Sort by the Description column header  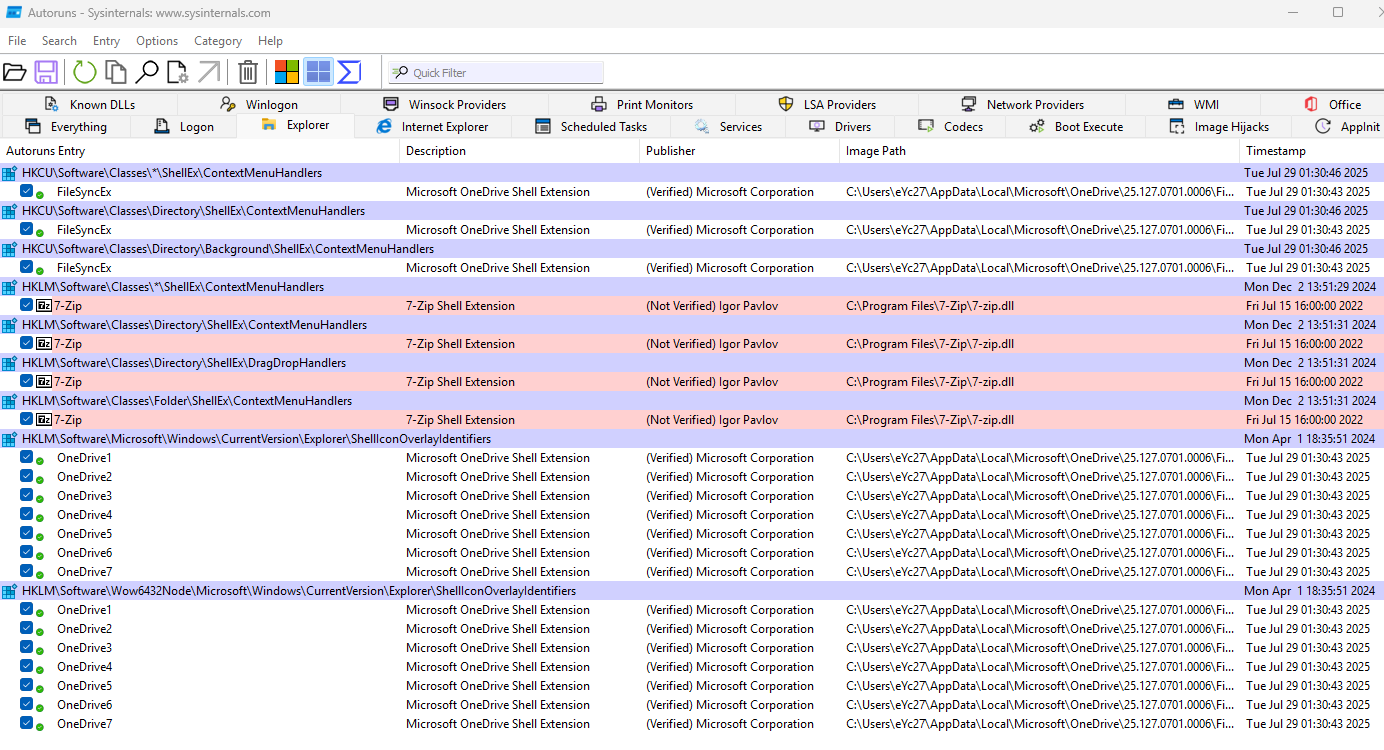(519, 151)
